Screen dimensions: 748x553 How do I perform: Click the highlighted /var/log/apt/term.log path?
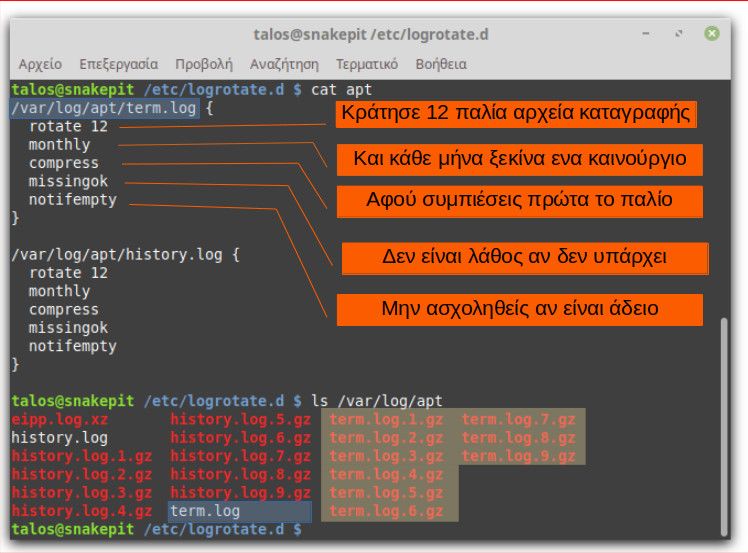(105, 108)
